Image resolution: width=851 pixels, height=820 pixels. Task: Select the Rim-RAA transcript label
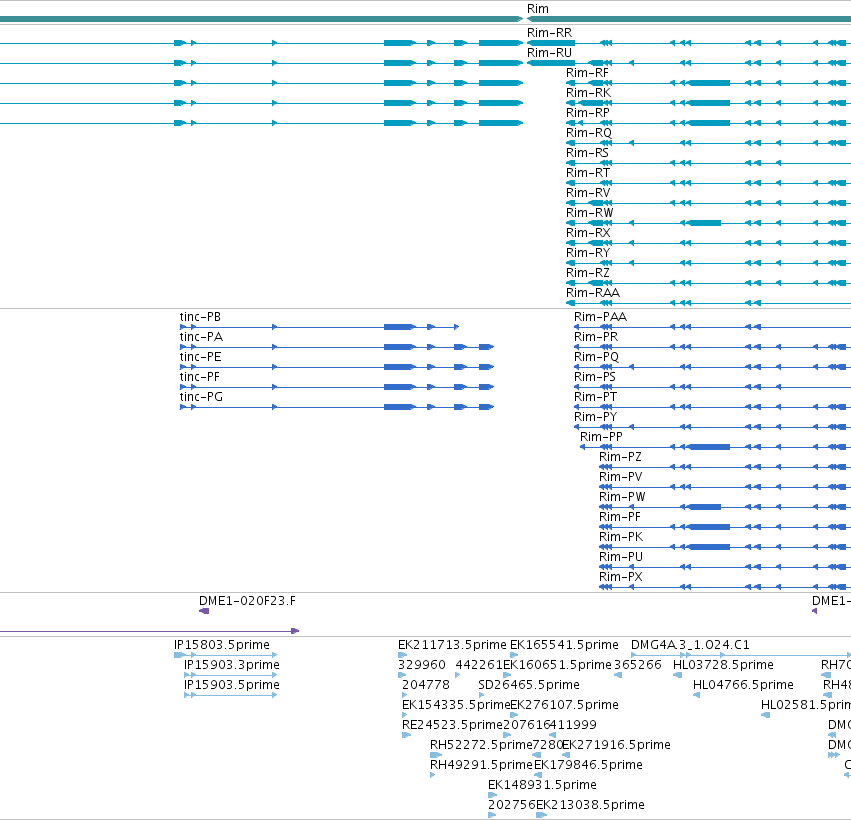click(593, 293)
